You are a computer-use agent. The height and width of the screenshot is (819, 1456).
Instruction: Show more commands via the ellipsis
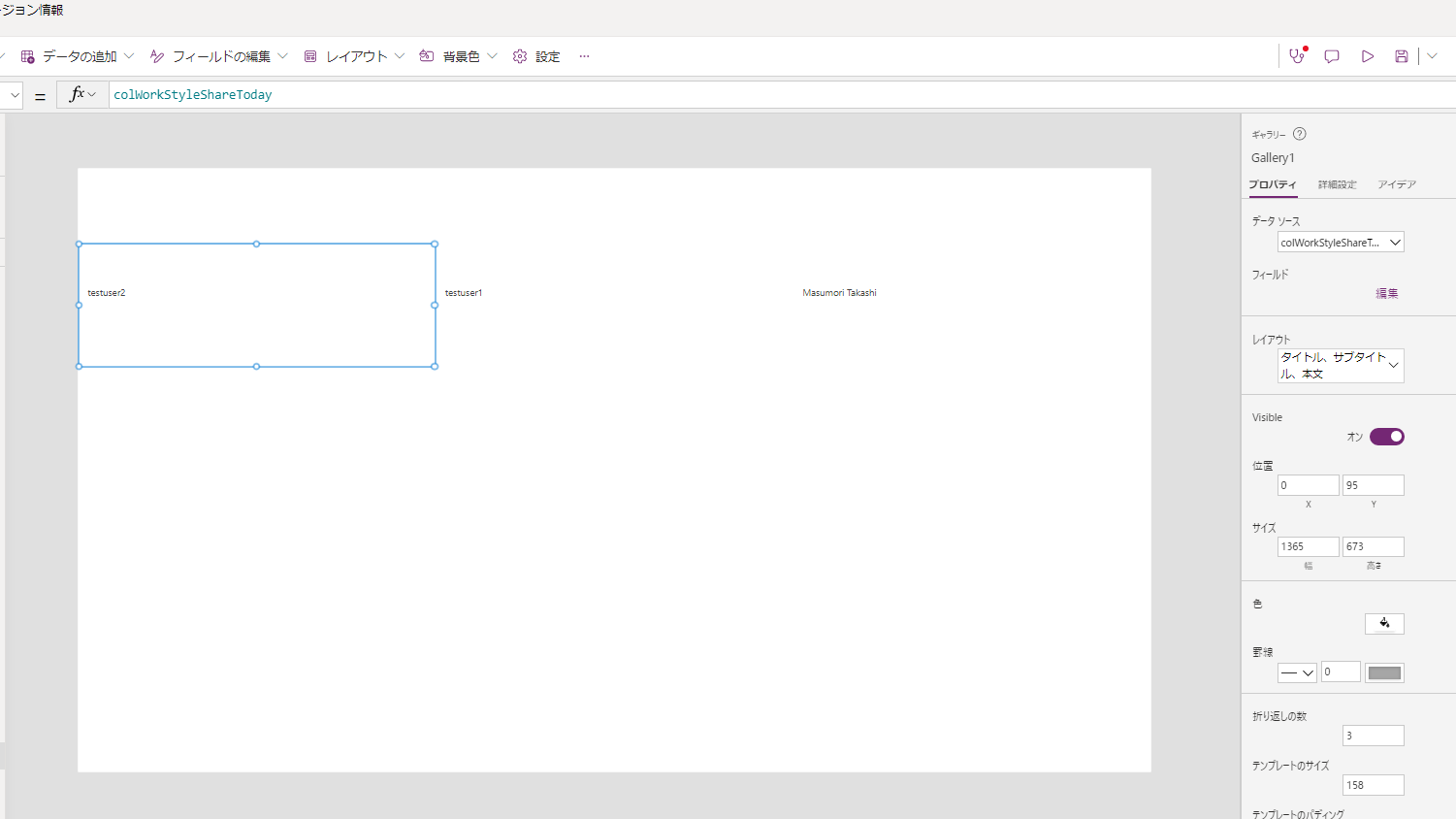(584, 56)
